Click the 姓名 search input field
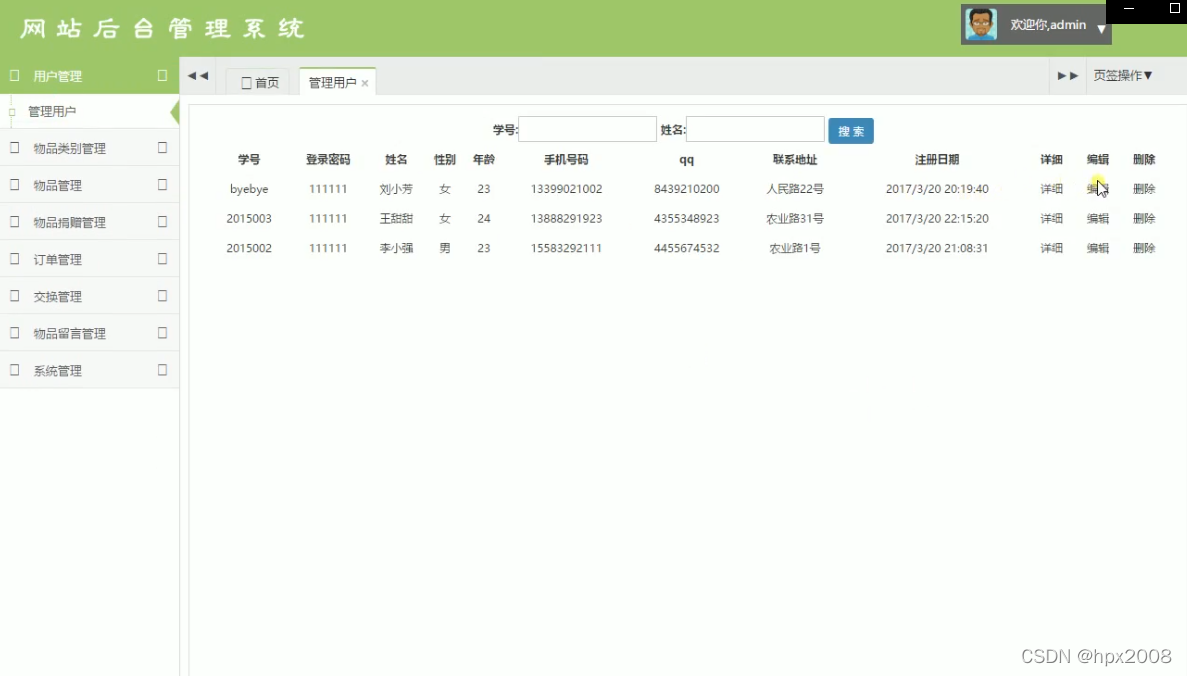The image size is (1187, 676). (755, 129)
